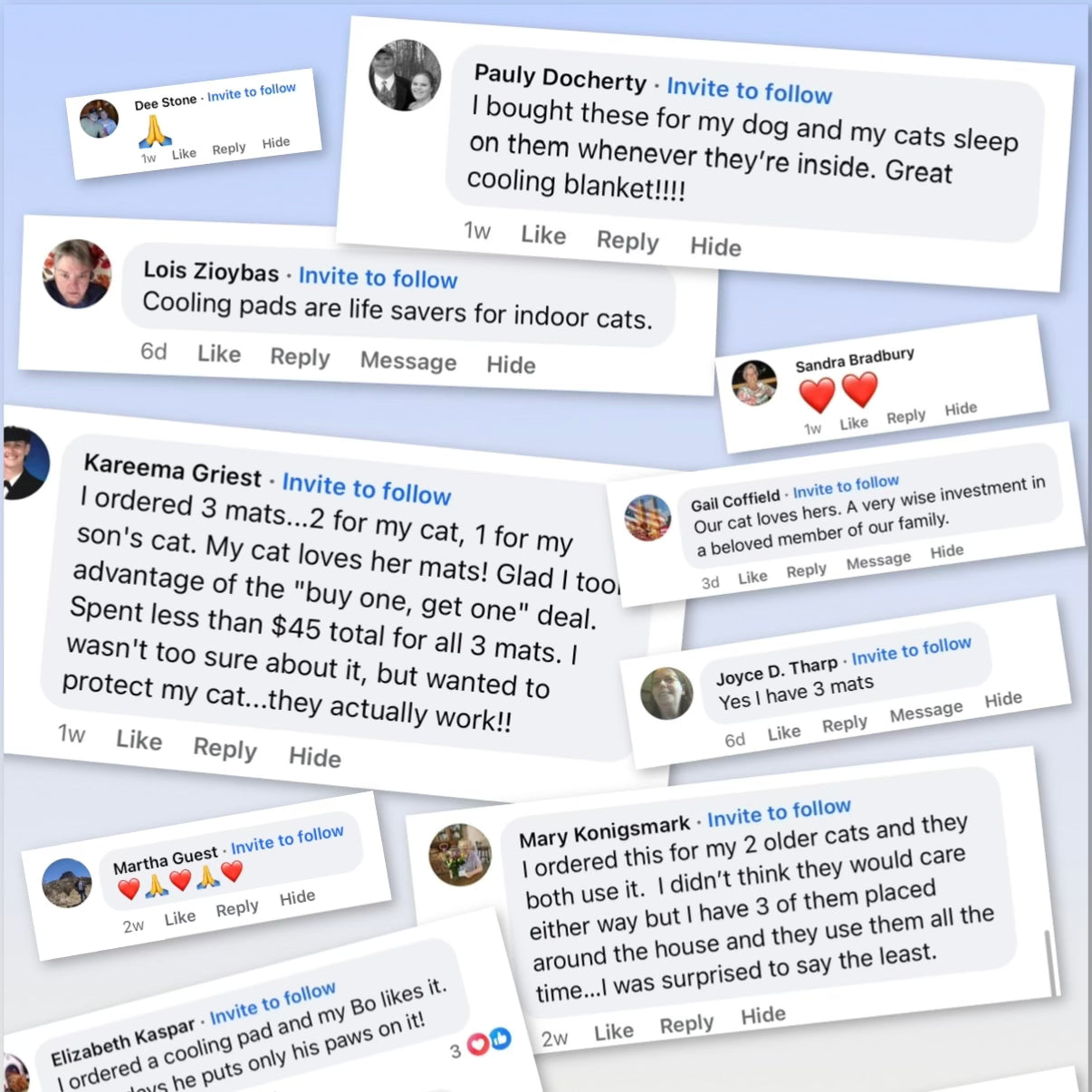1092x1092 pixels.
Task: Open reactions on Elizabeth Kaspar's comment
Action: [487, 1043]
